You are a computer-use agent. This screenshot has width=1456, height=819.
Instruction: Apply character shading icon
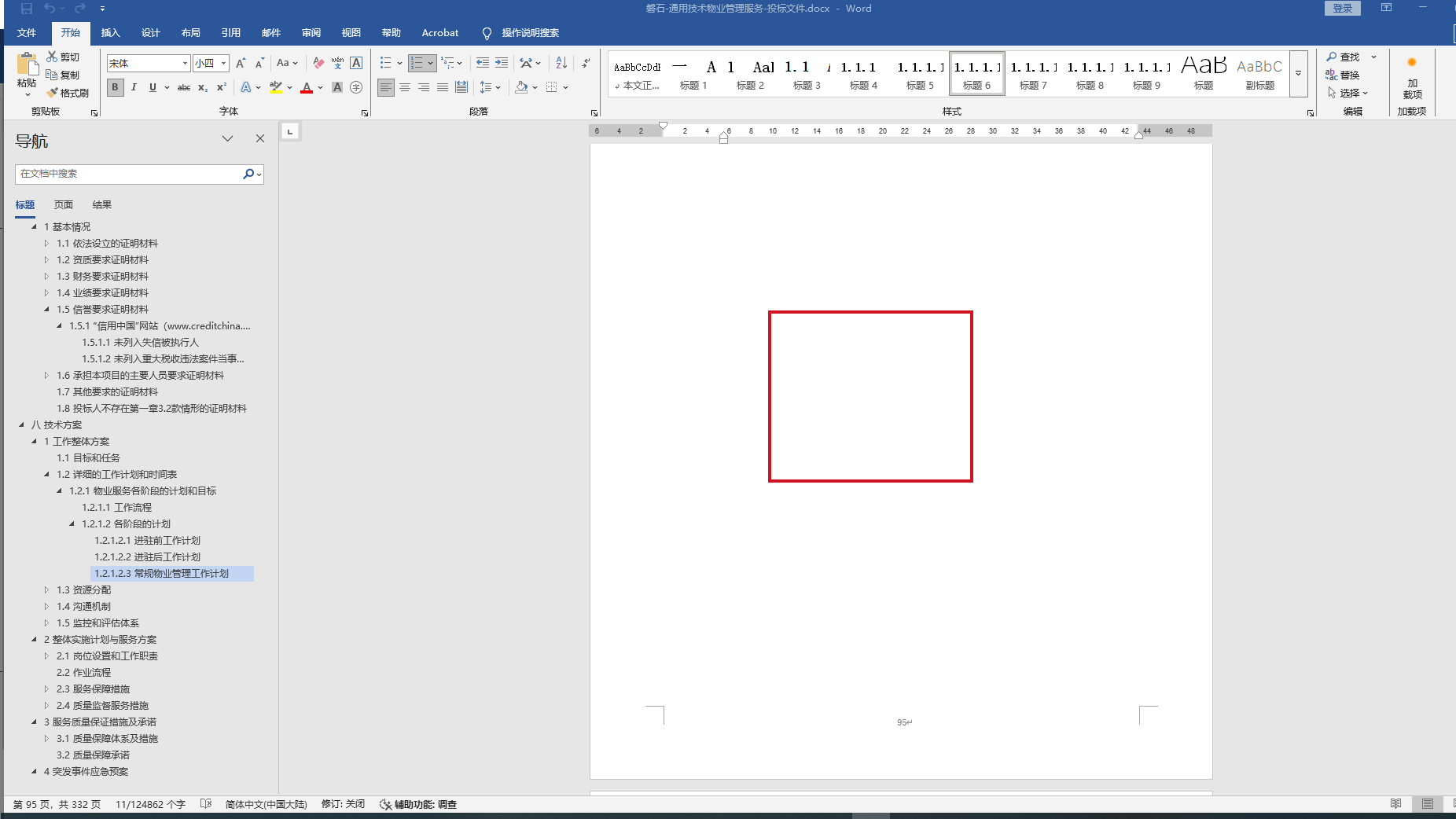[337, 87]
